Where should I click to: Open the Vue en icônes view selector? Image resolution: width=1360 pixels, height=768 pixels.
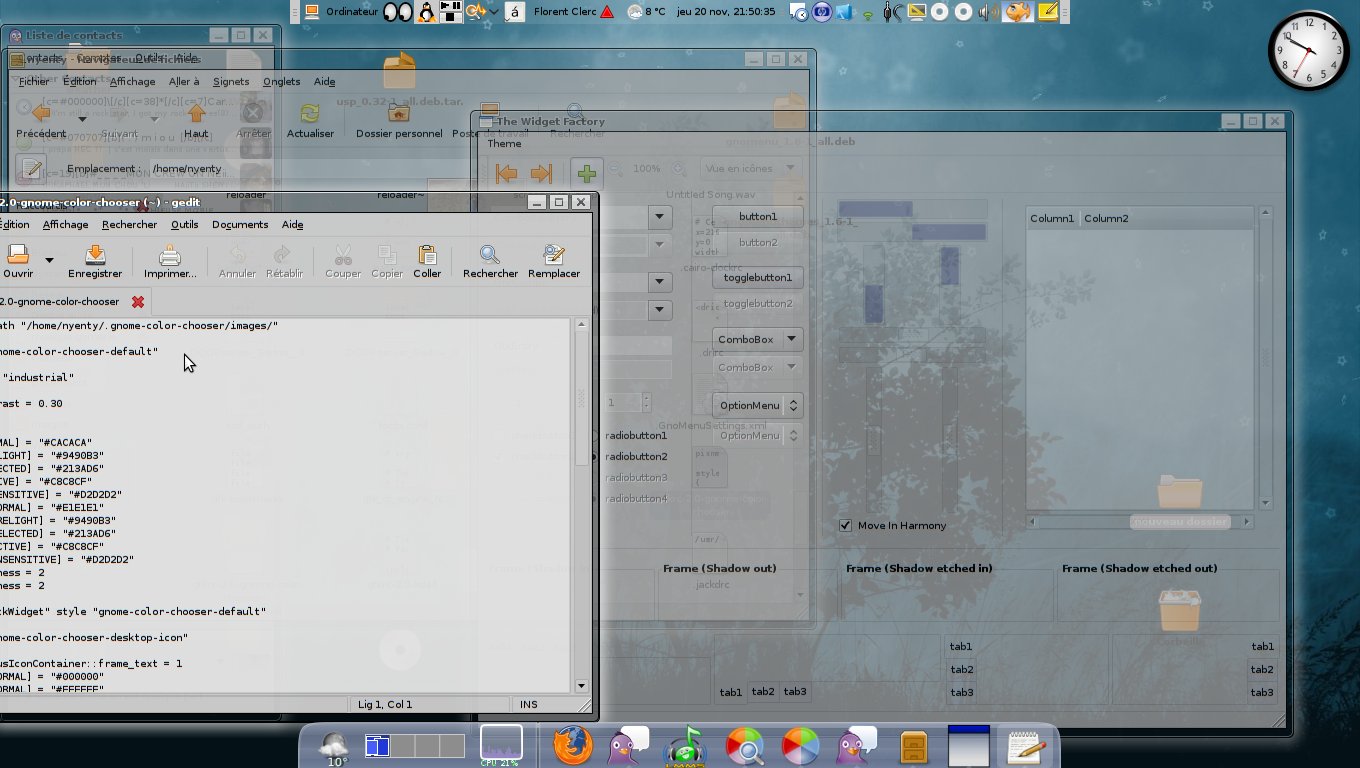[751, 168]
